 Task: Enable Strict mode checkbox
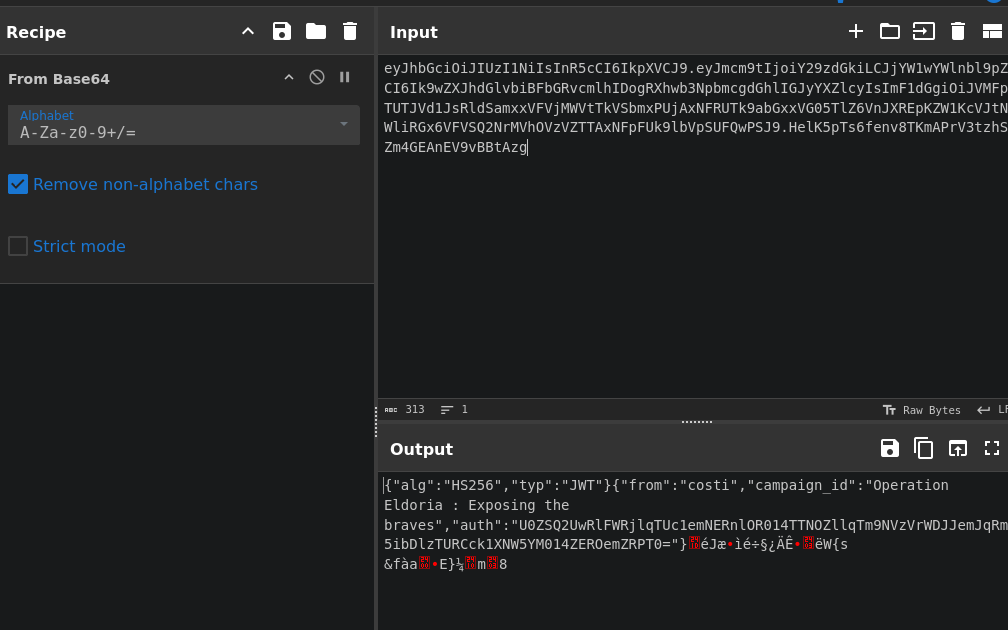click(18, 246)
